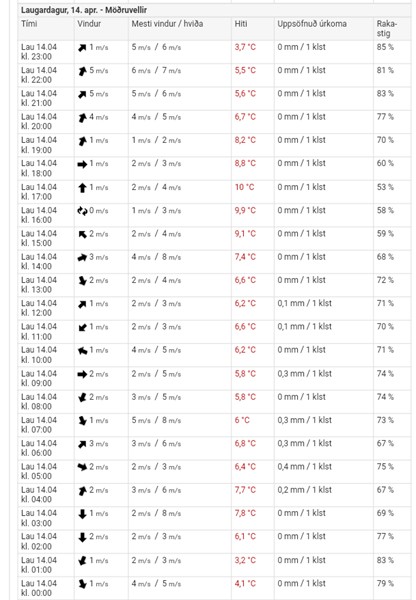
Task: Click the Mesti vindur / hviða header
Action: 167,24
